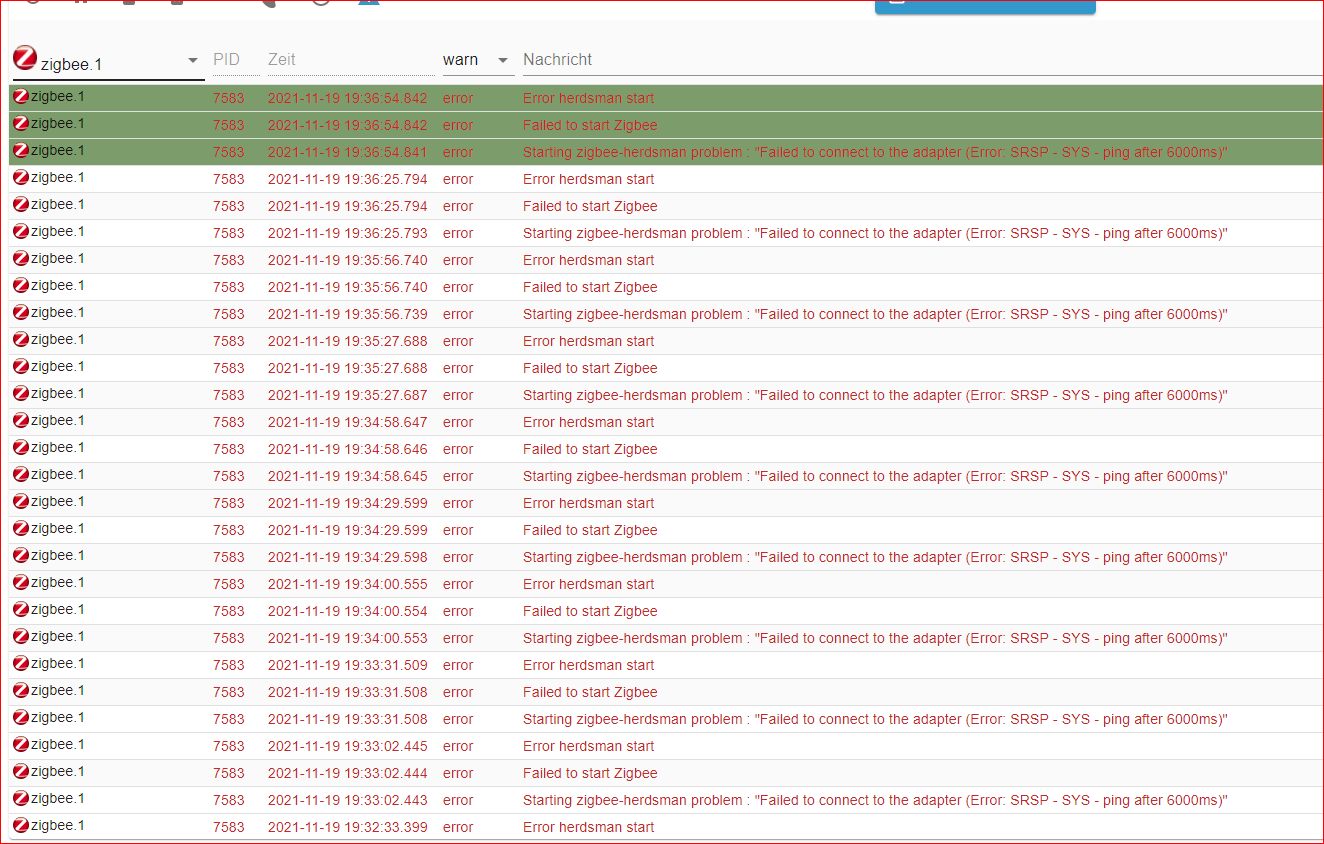
Task: Click the SRSP ping error message at 19:36:54.841
Action: tap(875, 152)
